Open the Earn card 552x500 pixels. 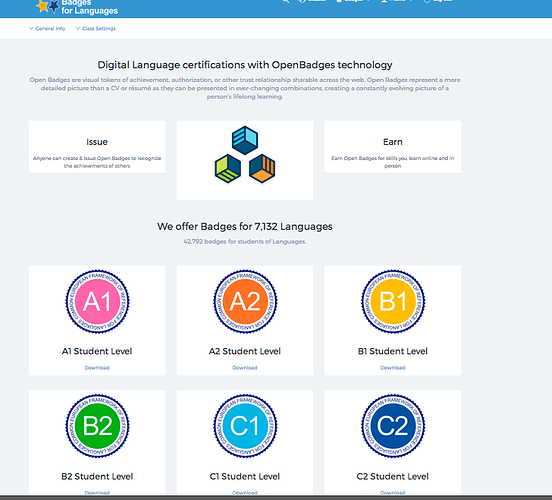pos(393,147)
